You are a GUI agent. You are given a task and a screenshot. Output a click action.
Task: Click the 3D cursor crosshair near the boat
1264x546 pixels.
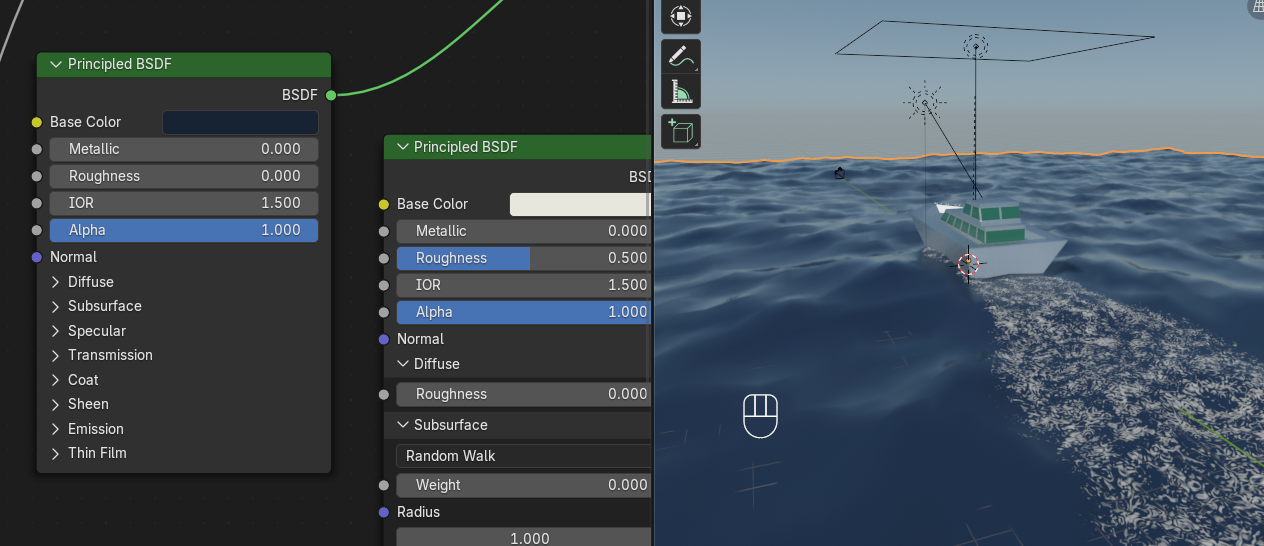968,265
